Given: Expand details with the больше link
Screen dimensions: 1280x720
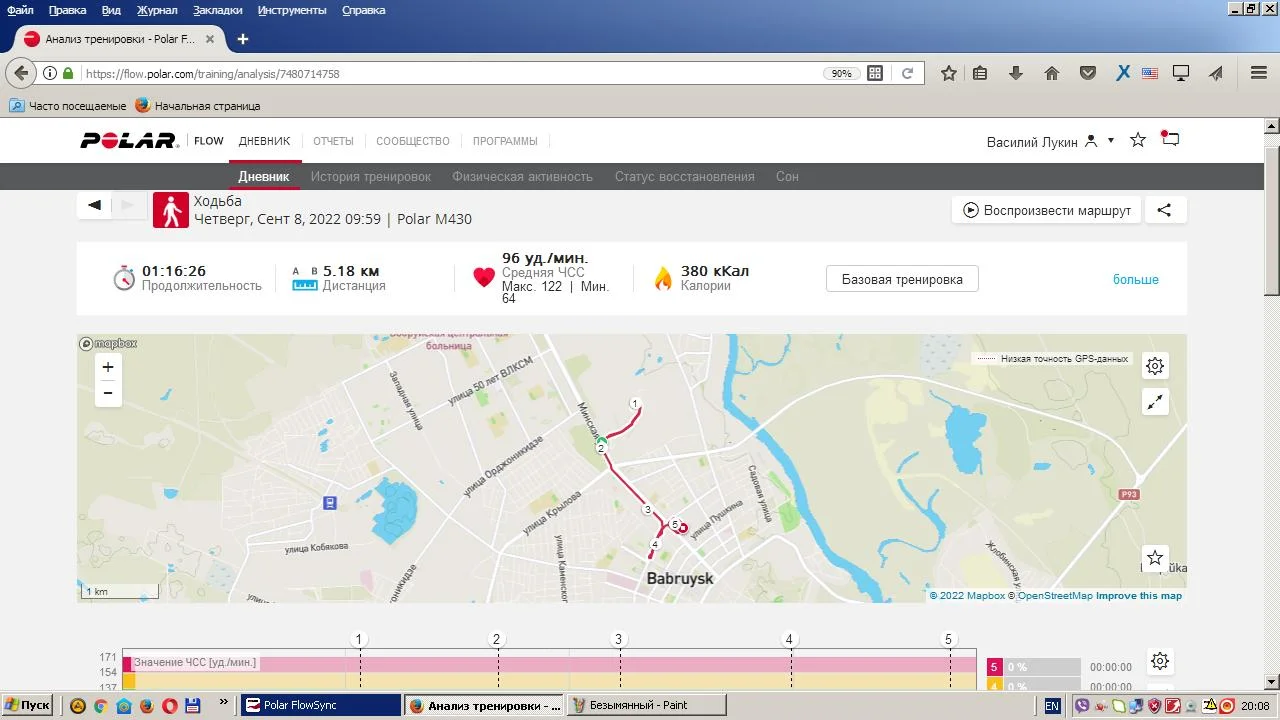Looking at the screenshot, I should click(x=1135, y=279).
